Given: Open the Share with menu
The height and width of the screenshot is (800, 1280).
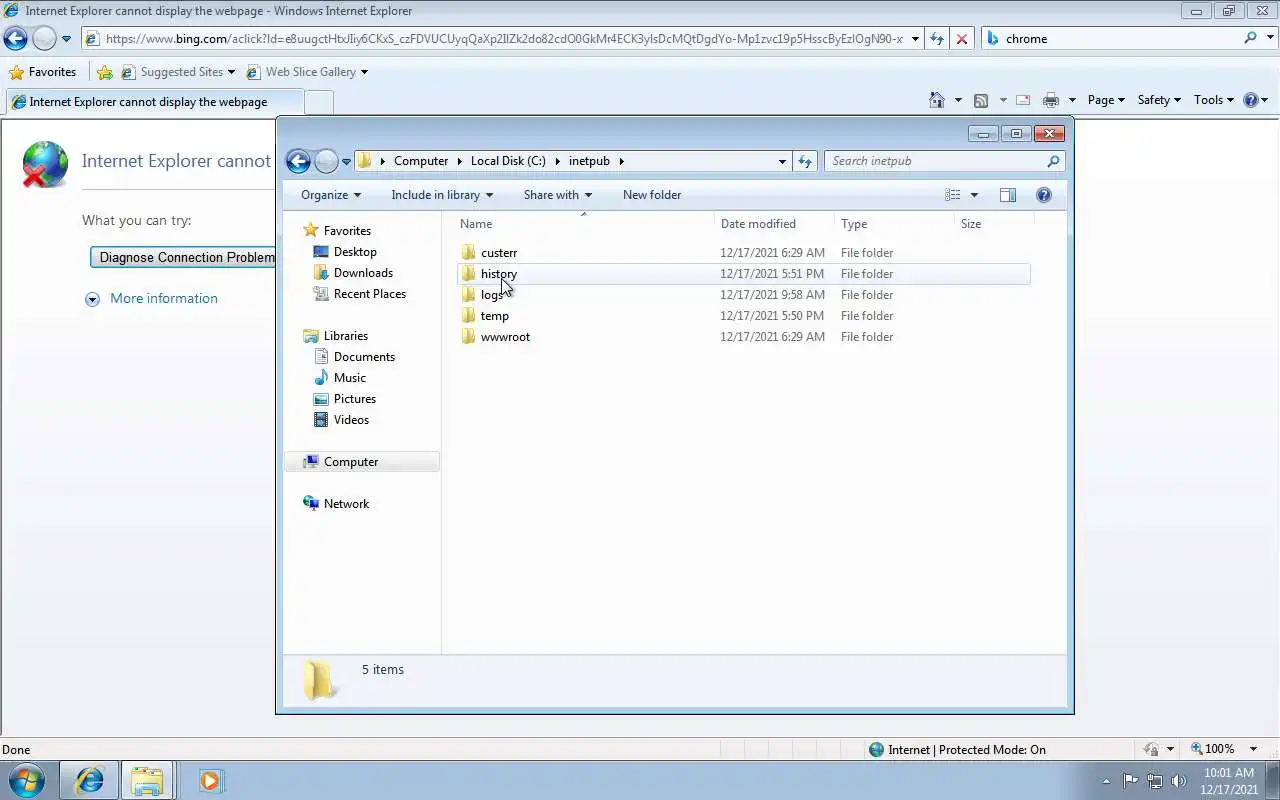Looking at the screenshot, I should pyautogui.click(x=558, y=195).
